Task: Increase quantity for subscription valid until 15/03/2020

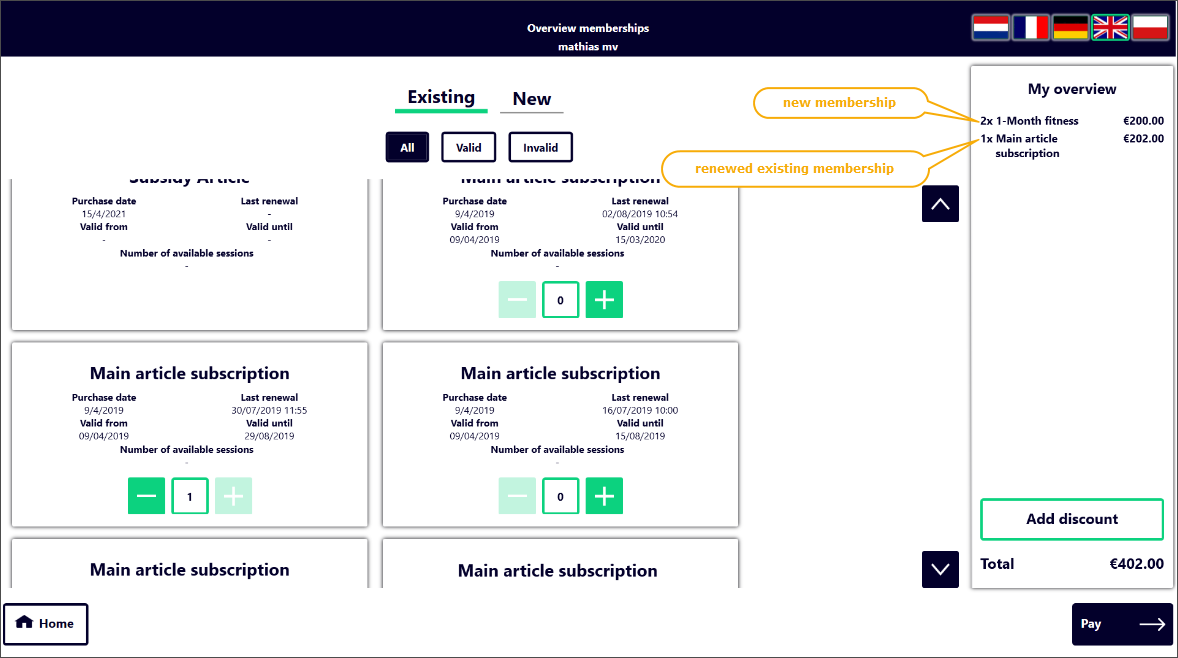Action: point(604,300)
